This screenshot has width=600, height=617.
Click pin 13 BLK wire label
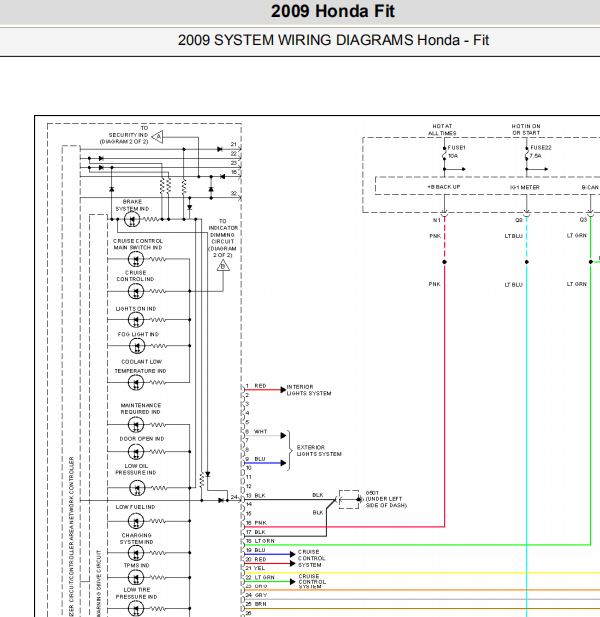click(x=260, y=495)
